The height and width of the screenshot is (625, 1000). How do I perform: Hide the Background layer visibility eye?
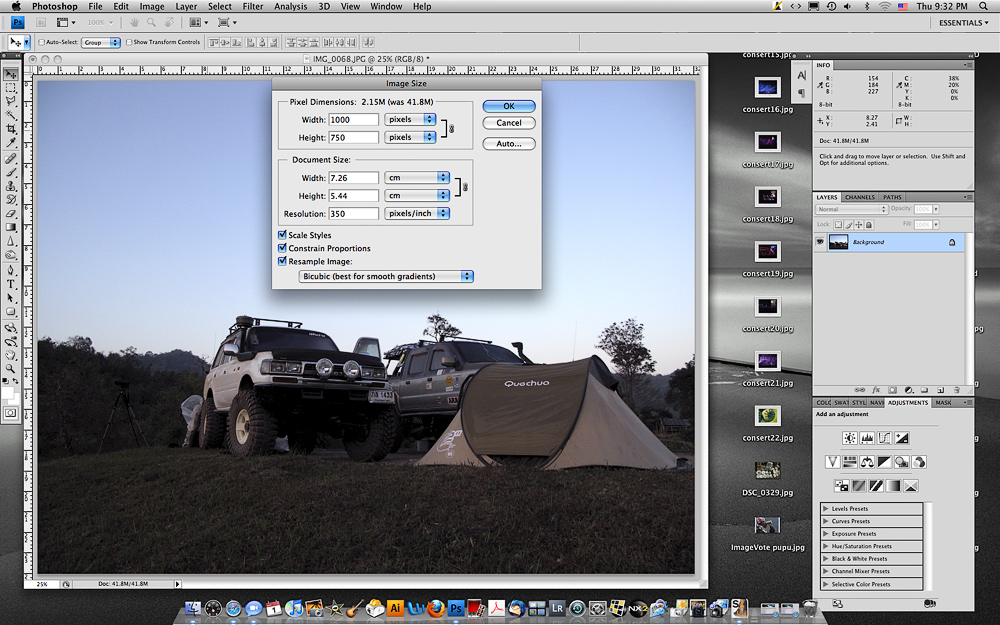820,242
